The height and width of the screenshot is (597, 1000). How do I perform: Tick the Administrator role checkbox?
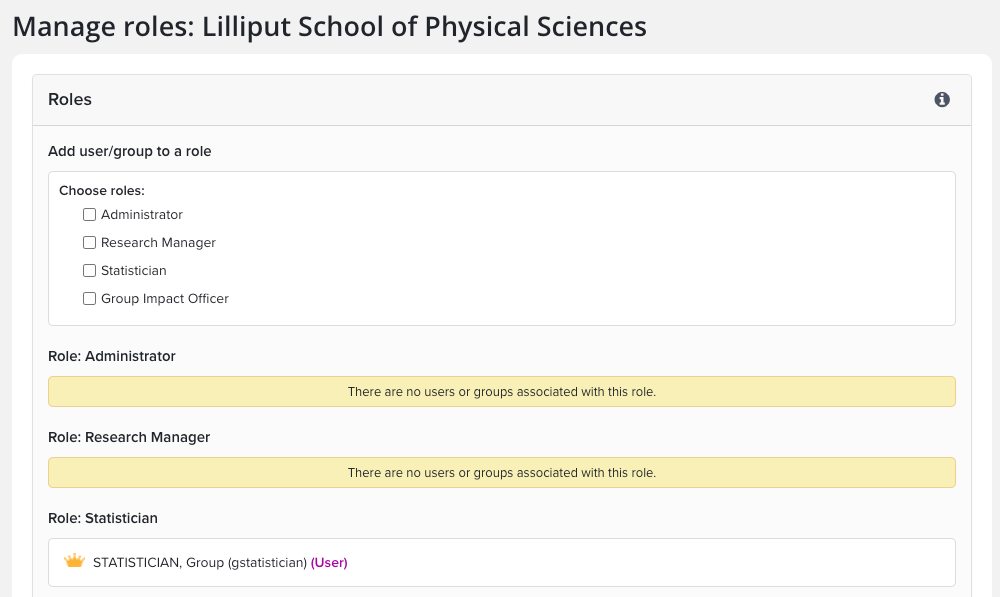(x=90, y=215)
